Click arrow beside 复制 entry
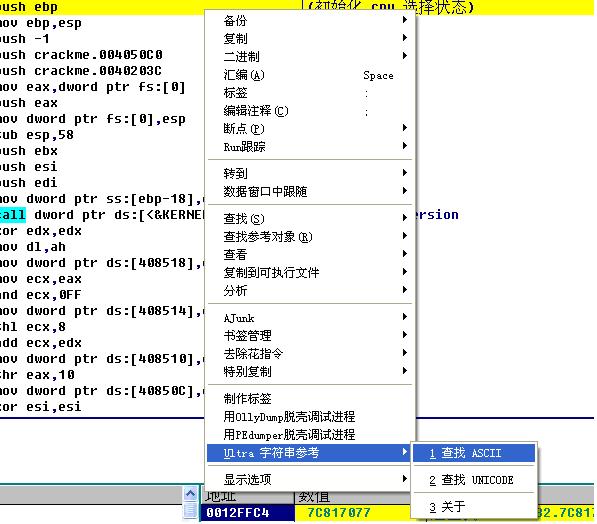 coord(405,38)
